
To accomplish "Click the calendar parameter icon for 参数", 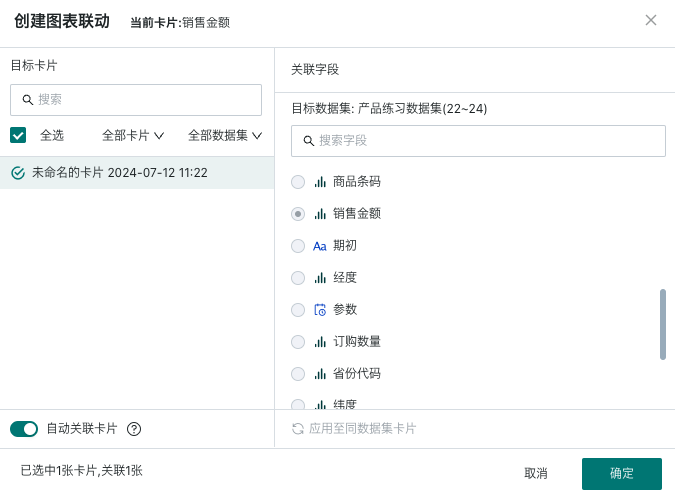I will coord(320,309).
